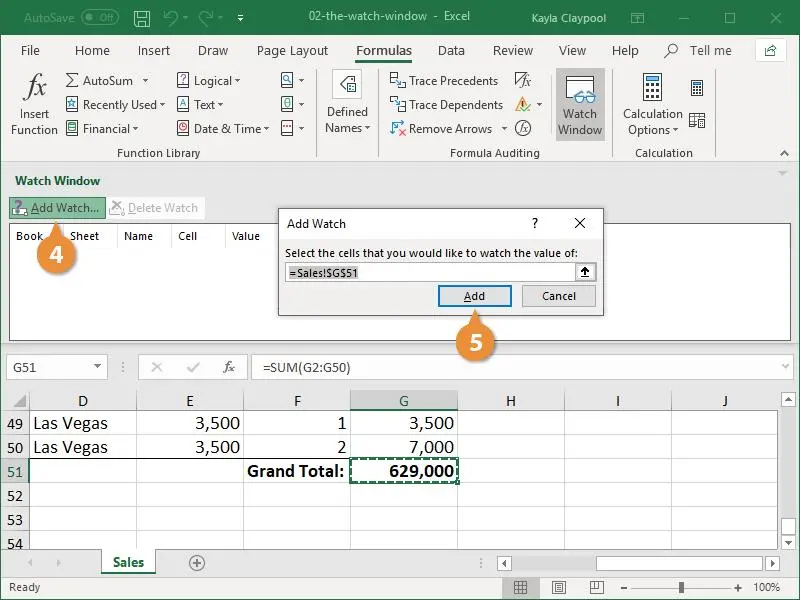
Task: Switch to Page Layout view icon
Action: (559, 587)
